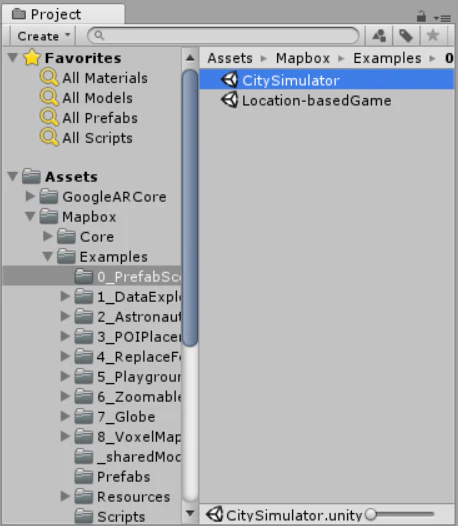The image size is (458, 526).
Task: Click the Assets root folder icon
Action: (31, 176)
